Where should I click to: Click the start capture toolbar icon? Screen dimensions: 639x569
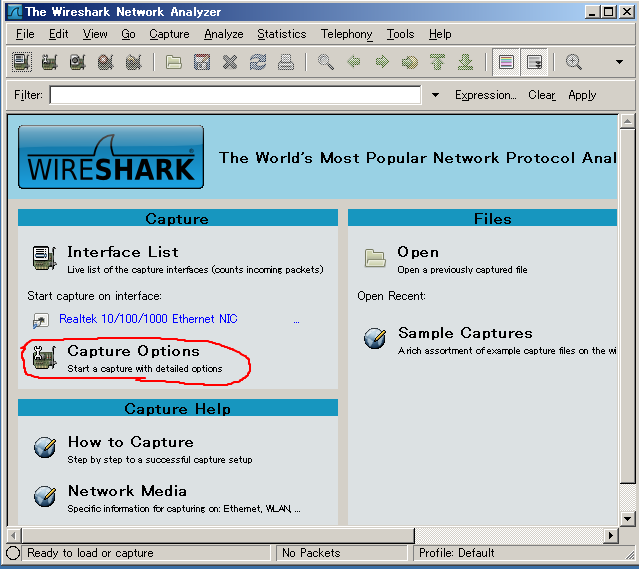click(x=78, y=62)
